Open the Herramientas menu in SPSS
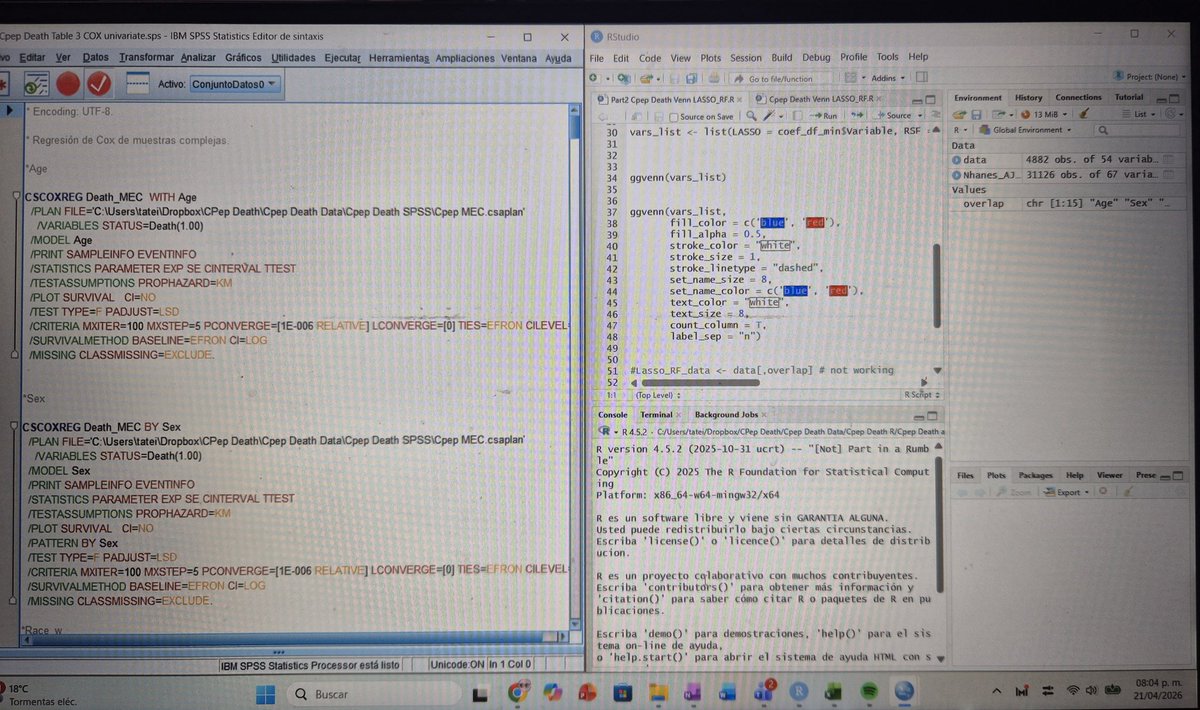Screen dimensions: 1200x710 click(x=399, y=58)
